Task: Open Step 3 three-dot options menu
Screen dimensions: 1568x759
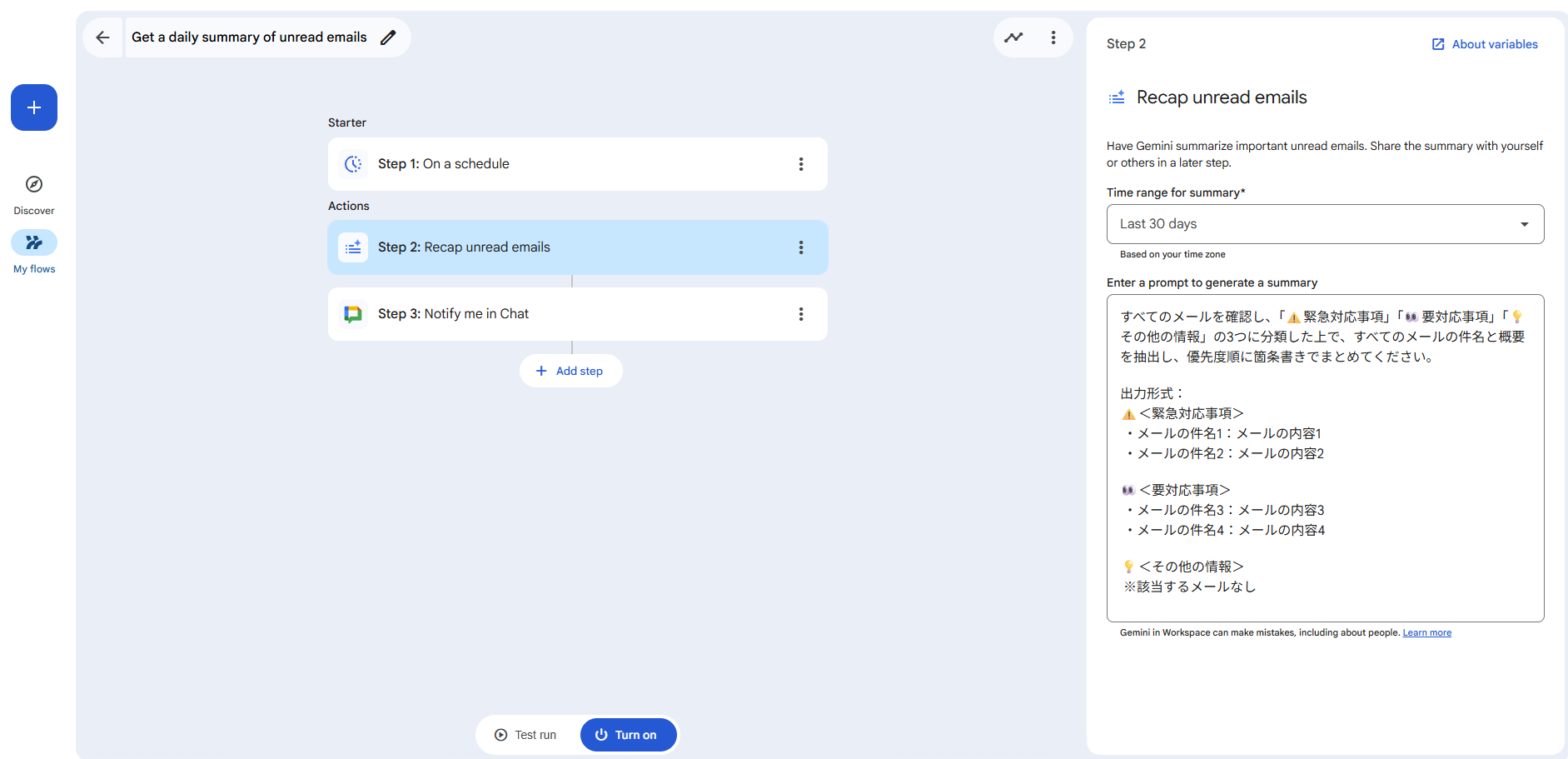Action: click(x=801, y=314)
